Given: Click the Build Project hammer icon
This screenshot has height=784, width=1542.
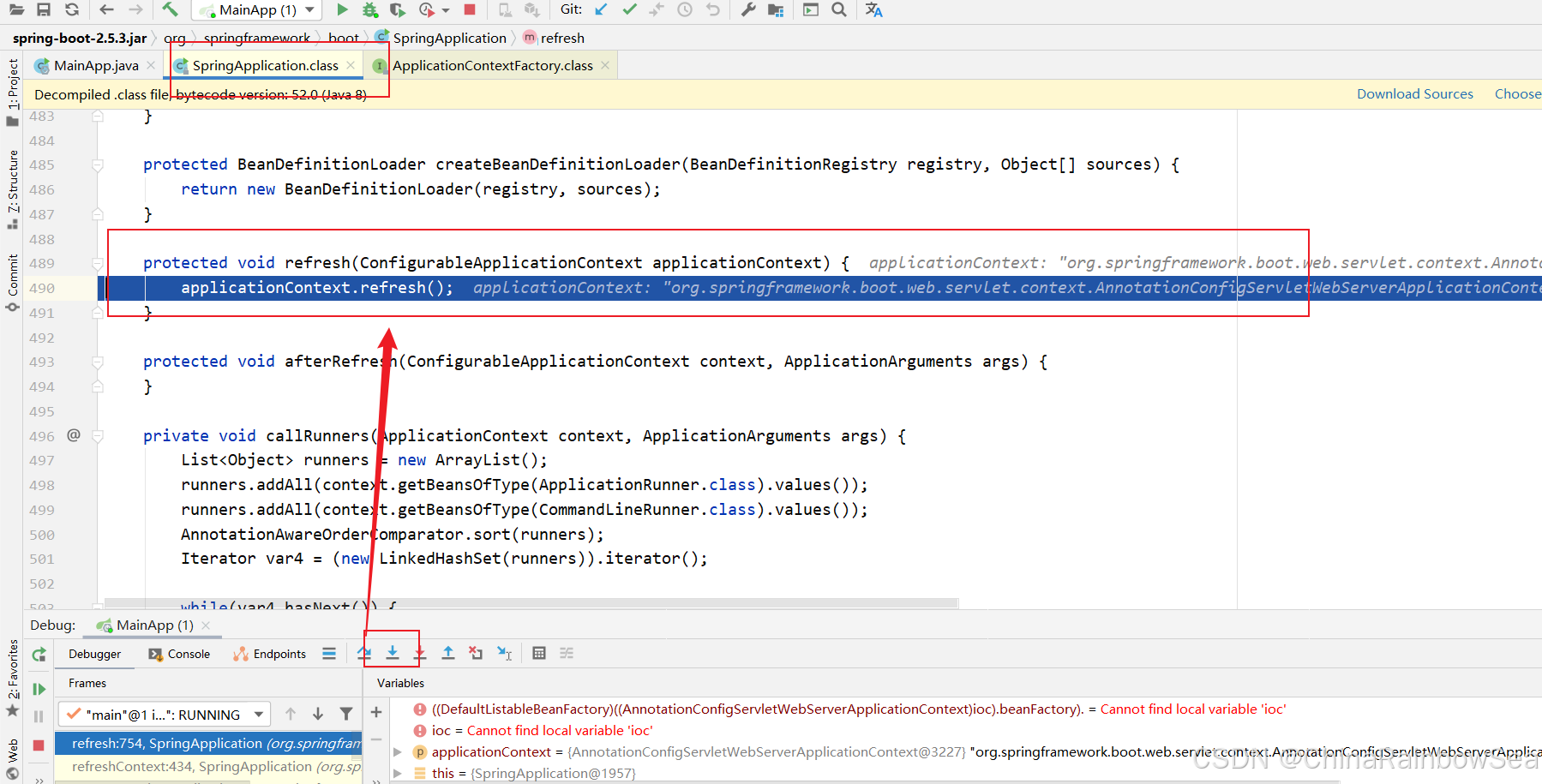Looking at the screenshot, I should pyautogui.click(x=170, y=9).
